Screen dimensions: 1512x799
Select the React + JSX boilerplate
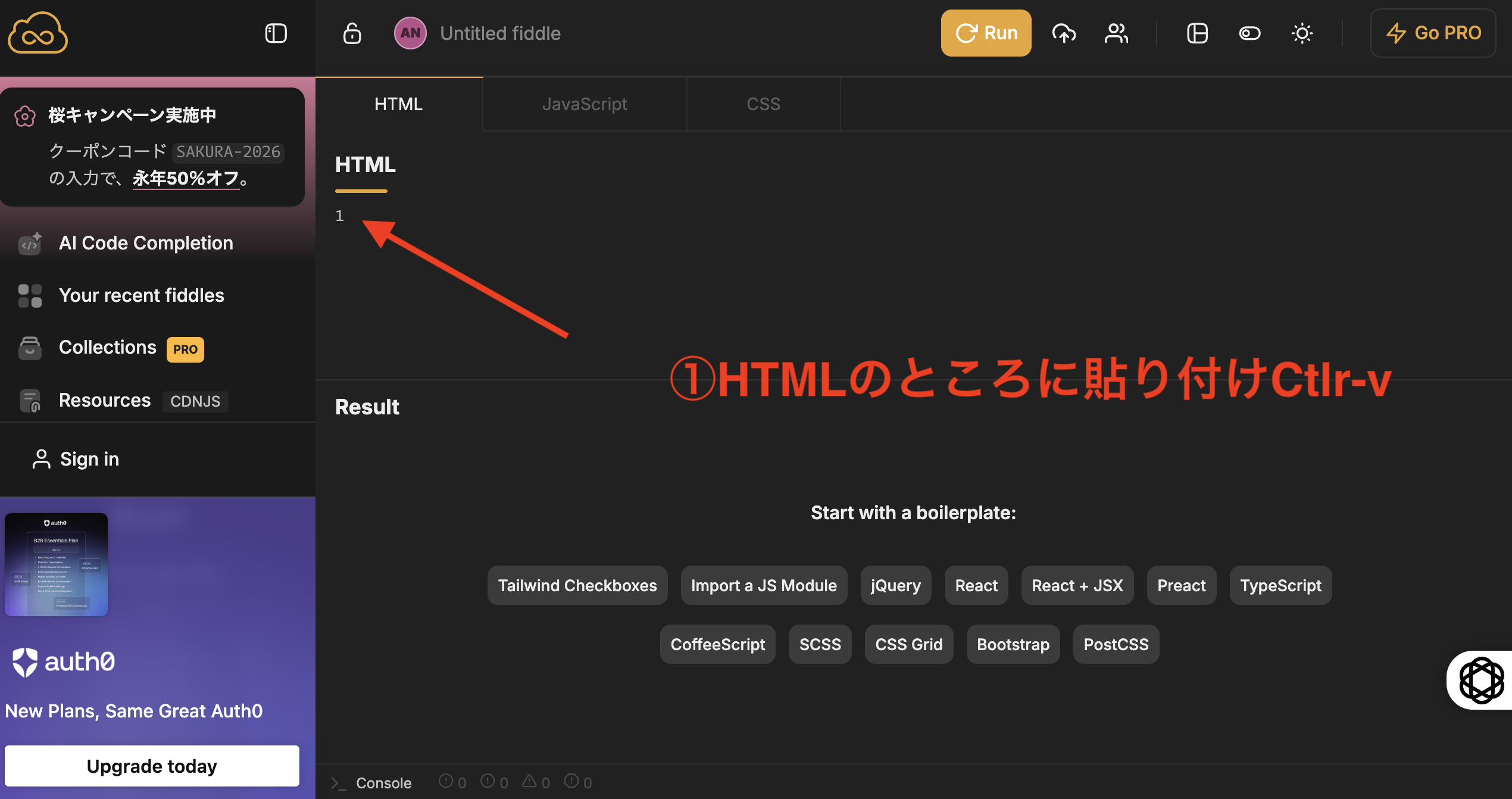[1077, 585]
